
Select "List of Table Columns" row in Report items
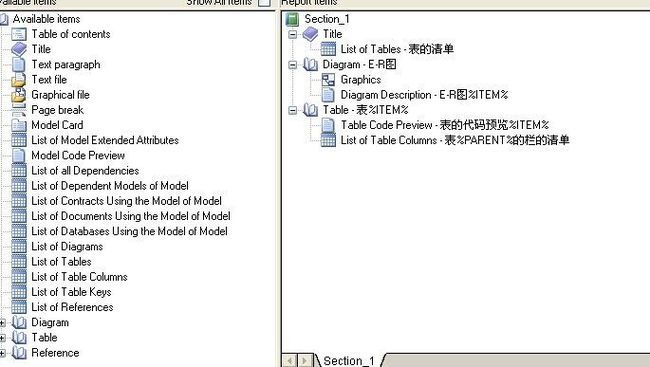455,140
